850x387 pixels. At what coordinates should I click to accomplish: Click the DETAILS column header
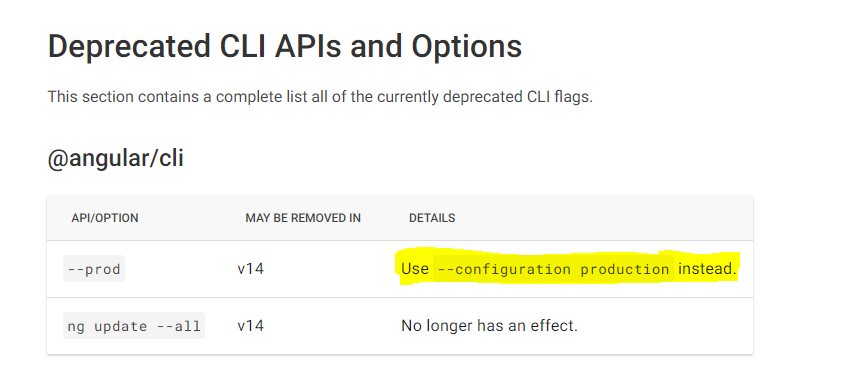click(432, 218)
